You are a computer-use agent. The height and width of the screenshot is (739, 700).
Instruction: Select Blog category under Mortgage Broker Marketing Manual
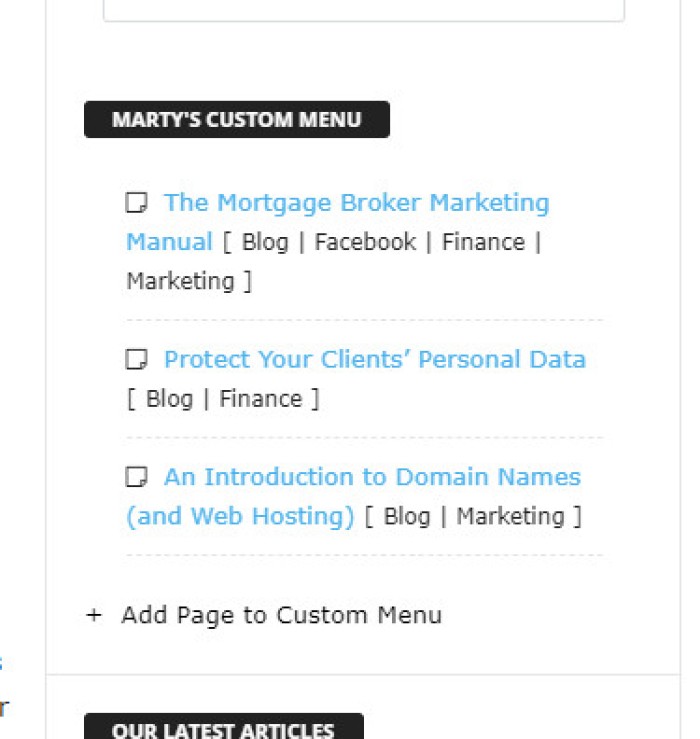[264, 242]
